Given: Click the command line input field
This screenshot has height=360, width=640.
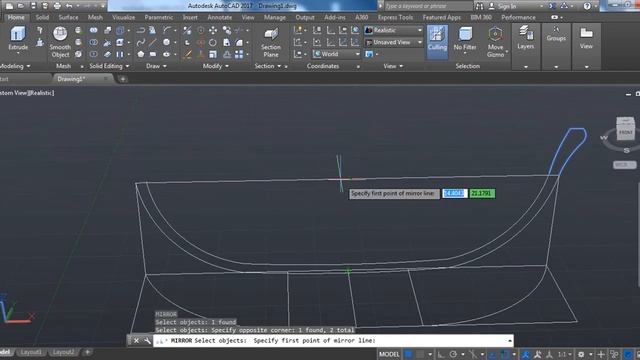Looking at the screenshot, I should (333, 340).
